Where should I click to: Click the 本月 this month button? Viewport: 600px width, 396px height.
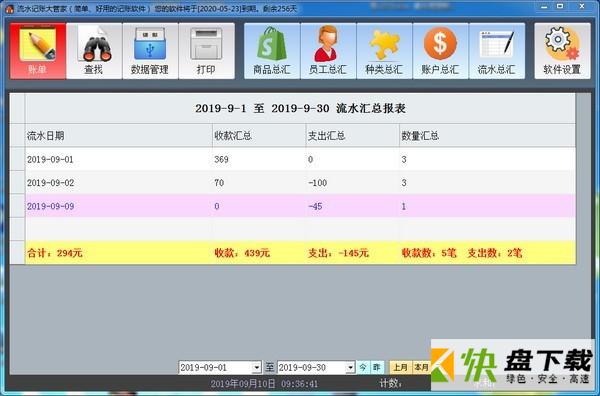click(x=421, y=367)
